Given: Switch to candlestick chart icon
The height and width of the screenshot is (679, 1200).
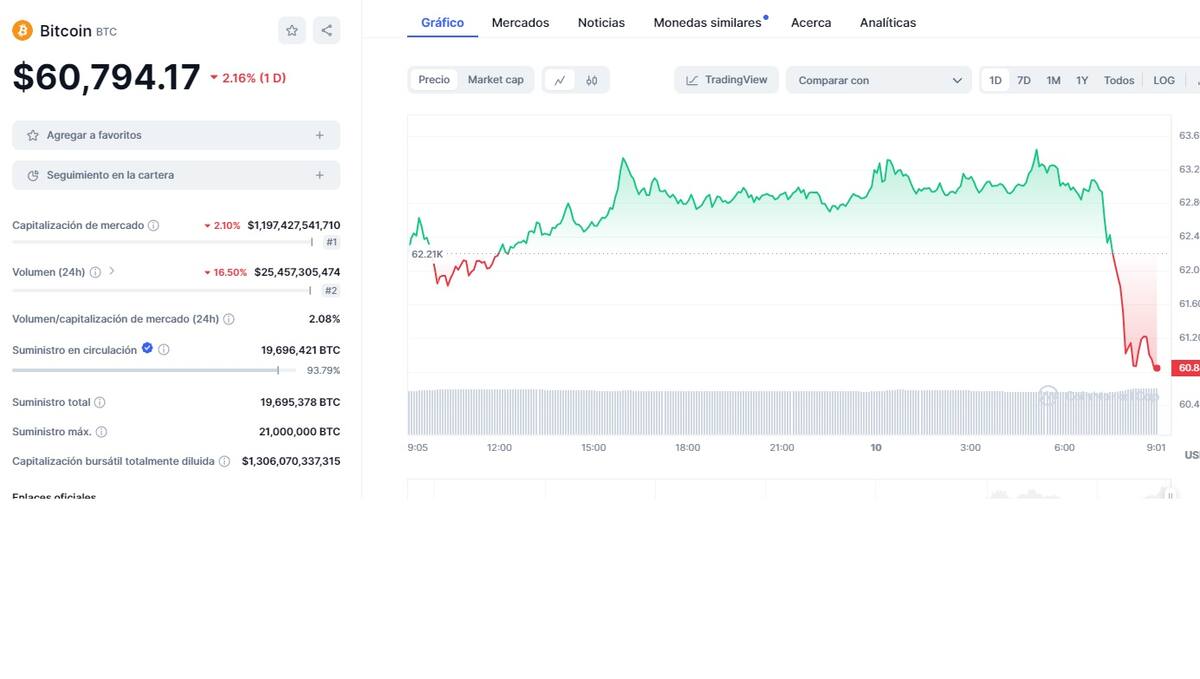Looking at the screenshot, I should [x=592, y=80].
